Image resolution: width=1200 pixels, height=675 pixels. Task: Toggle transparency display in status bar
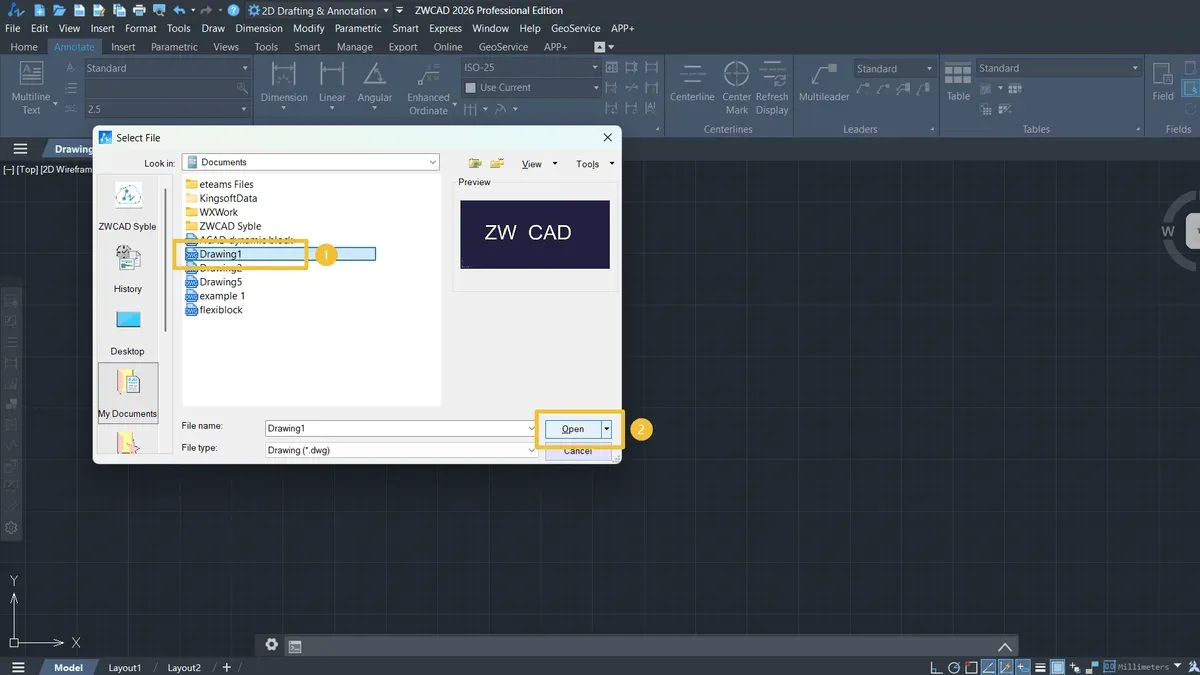click(1057, 667)
